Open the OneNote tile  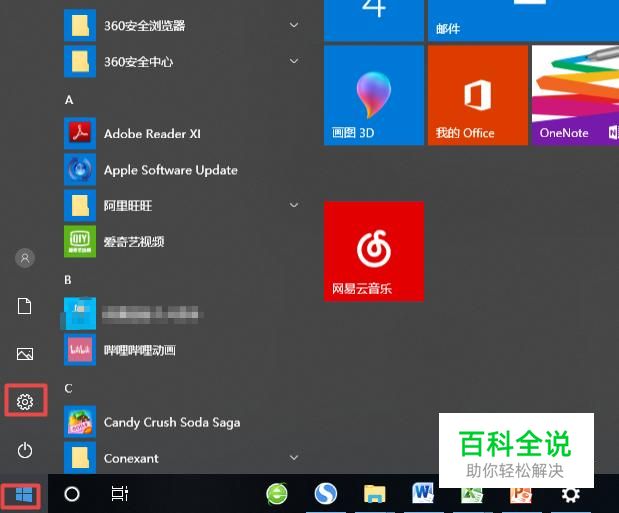click(x=575, y=95)
